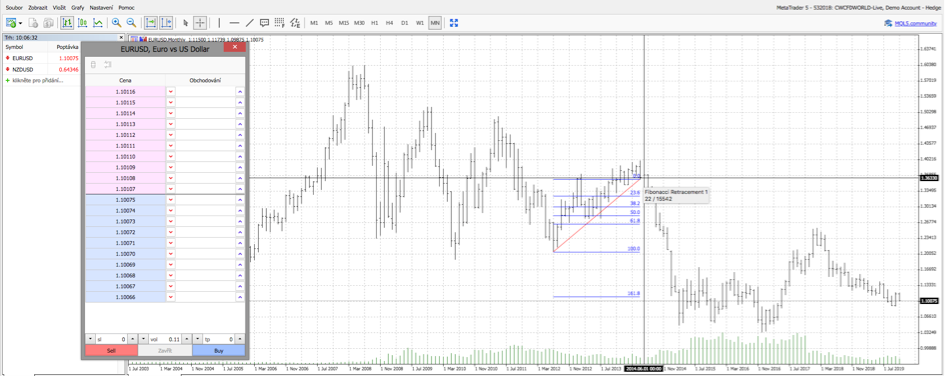945x376 pixels.
Task: Click the blue Buy button
Action: (x=219, y=351)
